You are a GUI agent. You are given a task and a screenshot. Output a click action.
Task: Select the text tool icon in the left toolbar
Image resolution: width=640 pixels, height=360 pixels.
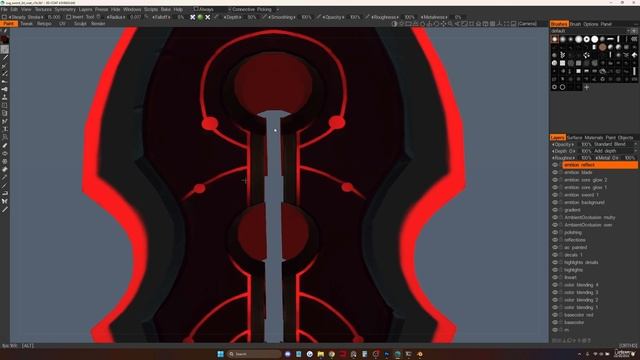click(4, 129)
